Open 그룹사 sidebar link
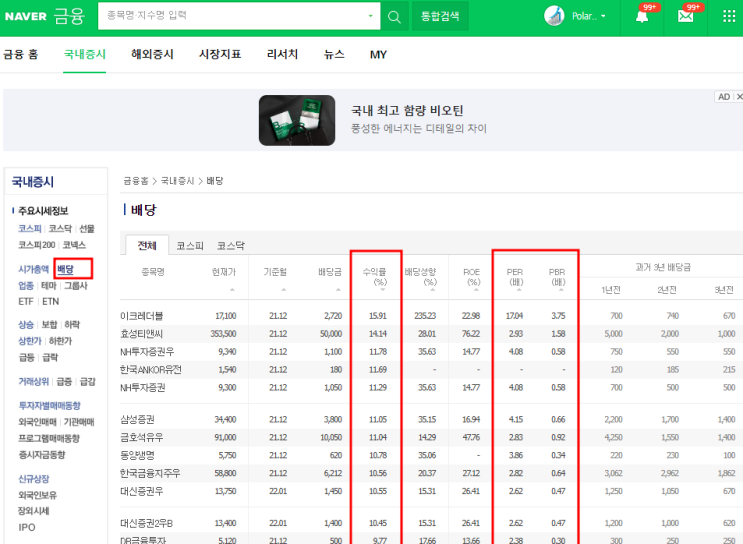 (x=76, y=286)
